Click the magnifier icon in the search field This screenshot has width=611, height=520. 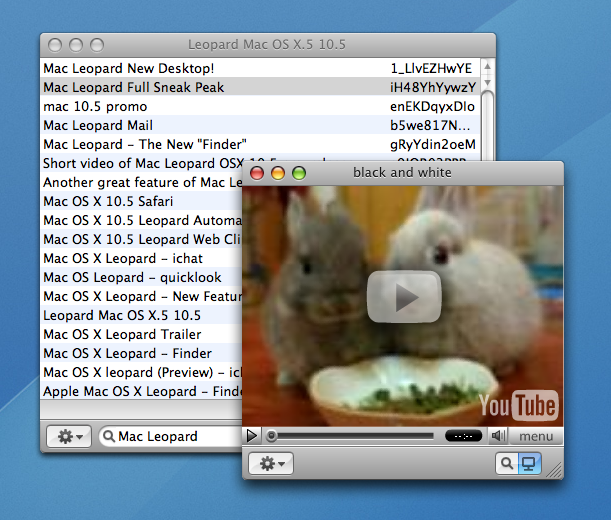(109, 436)
